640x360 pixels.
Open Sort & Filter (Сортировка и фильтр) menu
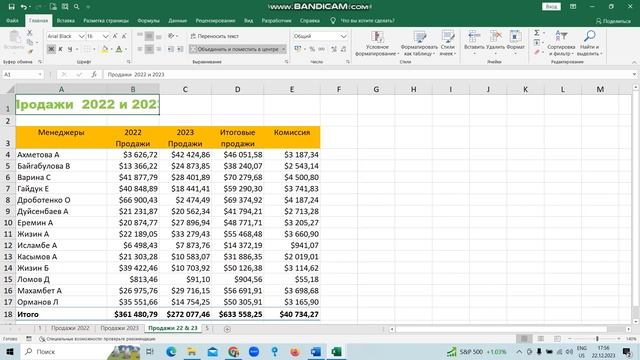pyautogui.click(x=561, y=43)
